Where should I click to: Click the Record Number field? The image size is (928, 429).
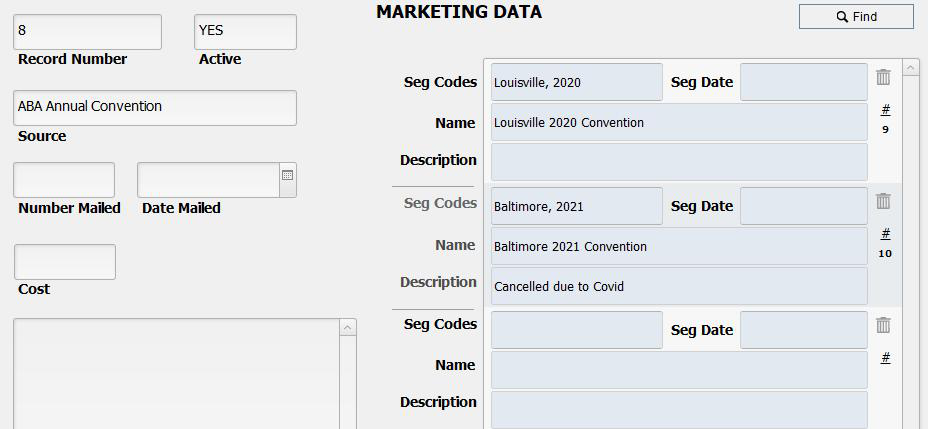click(x=87, y=31)
